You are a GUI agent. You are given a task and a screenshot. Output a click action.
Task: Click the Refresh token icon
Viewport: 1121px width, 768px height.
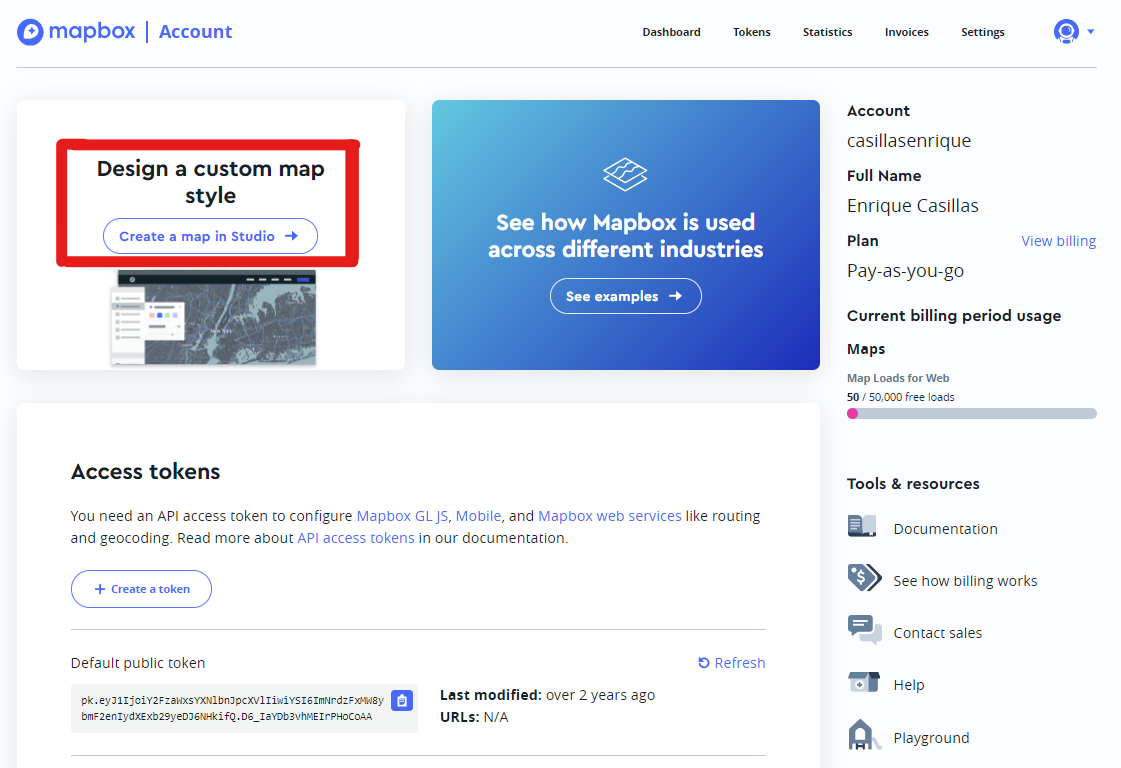pyautogui.click(x=704, y=663)
